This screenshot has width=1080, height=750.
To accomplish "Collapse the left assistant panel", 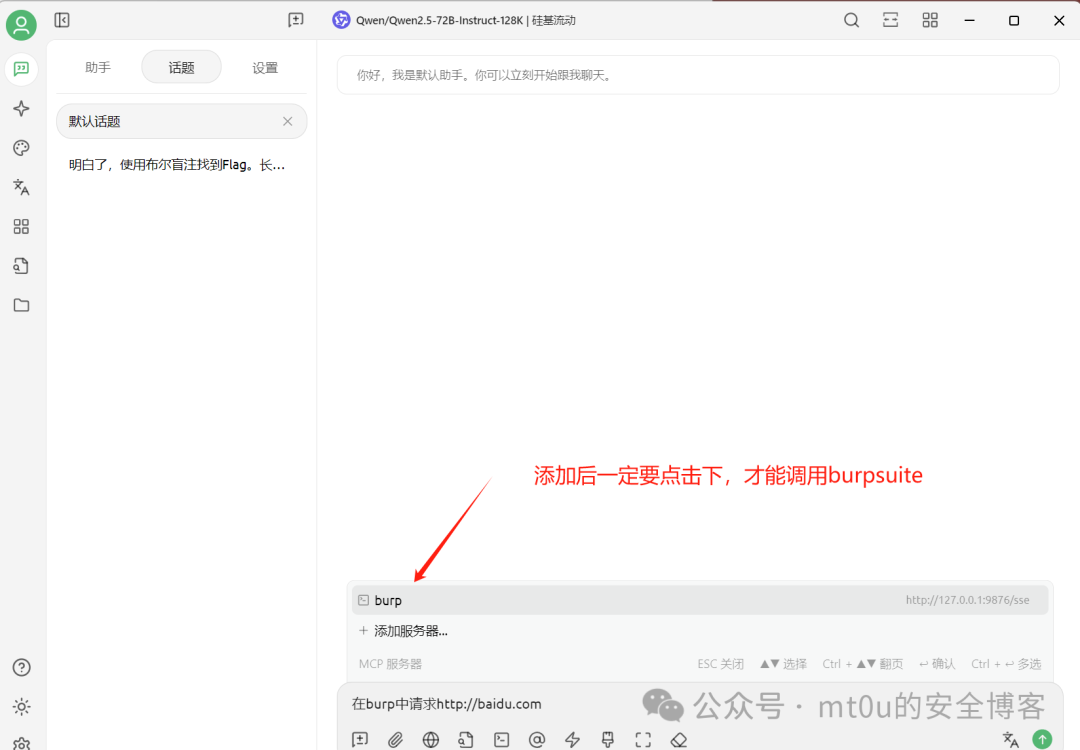I will (x=62, y=20).
